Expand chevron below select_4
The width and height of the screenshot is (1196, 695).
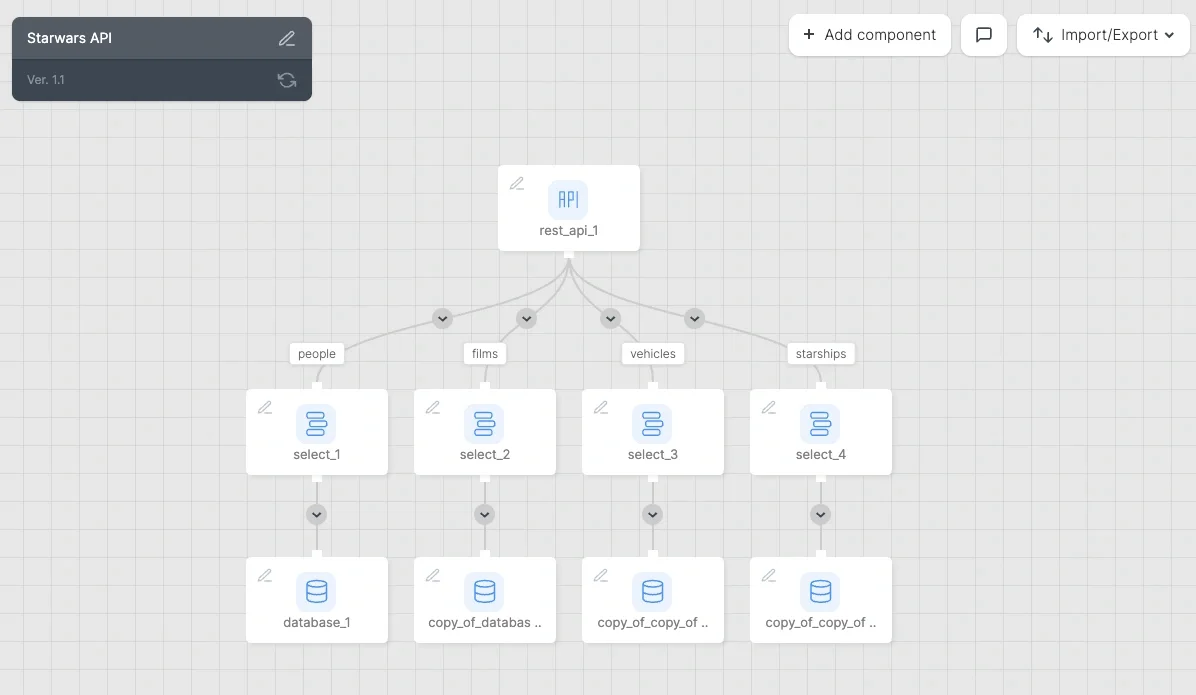pos(820,514)
